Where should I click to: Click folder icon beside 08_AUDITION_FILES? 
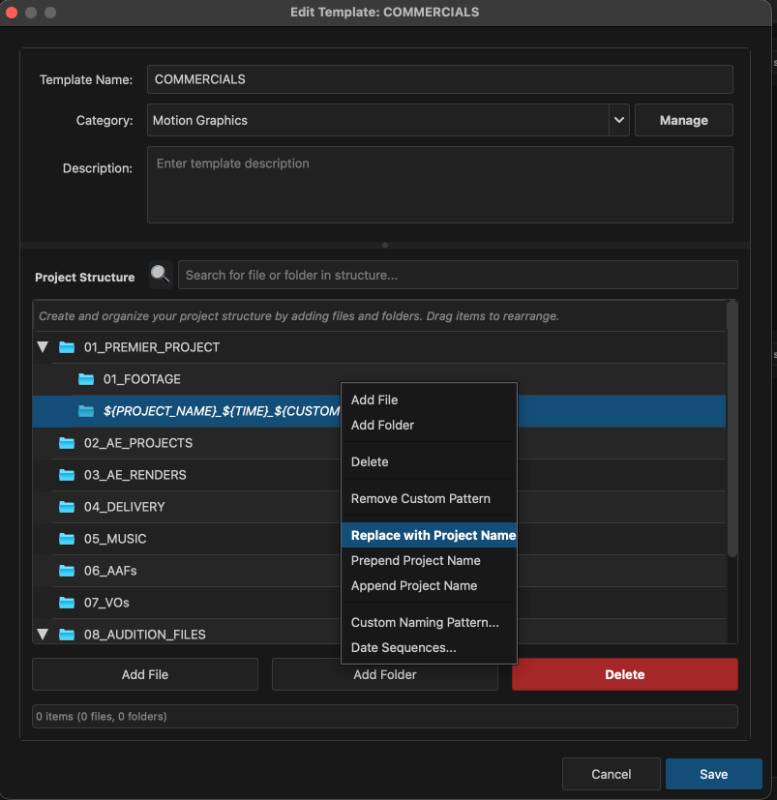tap(67, 634)
